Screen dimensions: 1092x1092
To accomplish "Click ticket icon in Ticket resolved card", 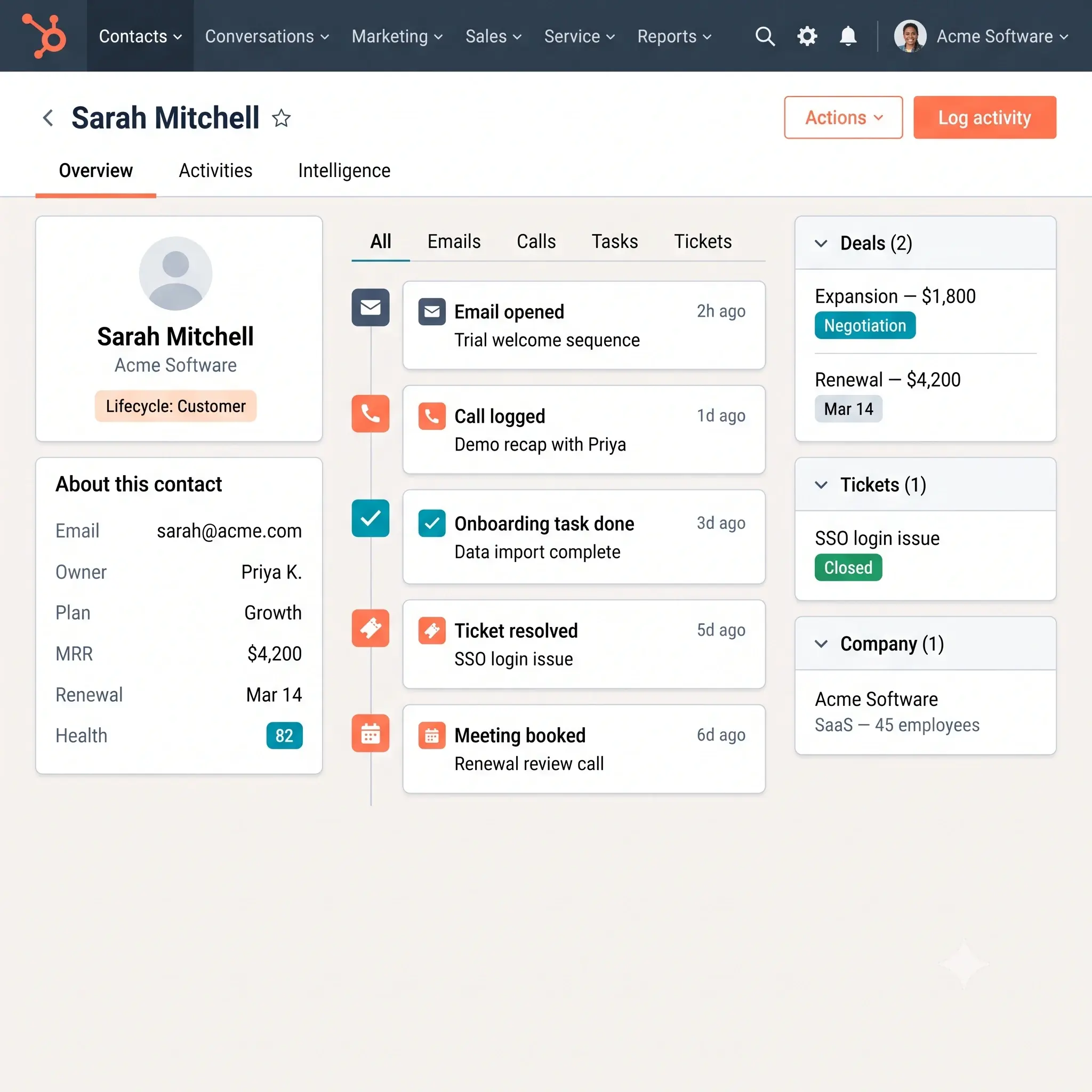I will coord(432,630).
